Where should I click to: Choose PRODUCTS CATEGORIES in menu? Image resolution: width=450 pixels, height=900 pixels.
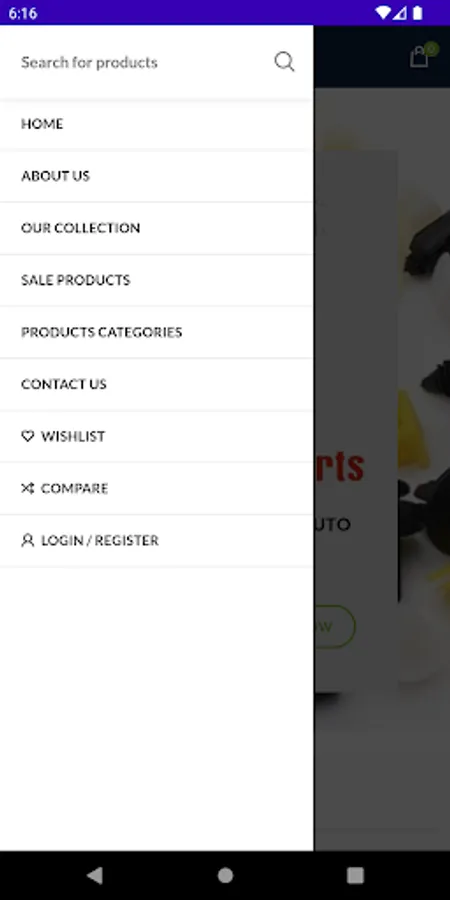click(157, 332)
